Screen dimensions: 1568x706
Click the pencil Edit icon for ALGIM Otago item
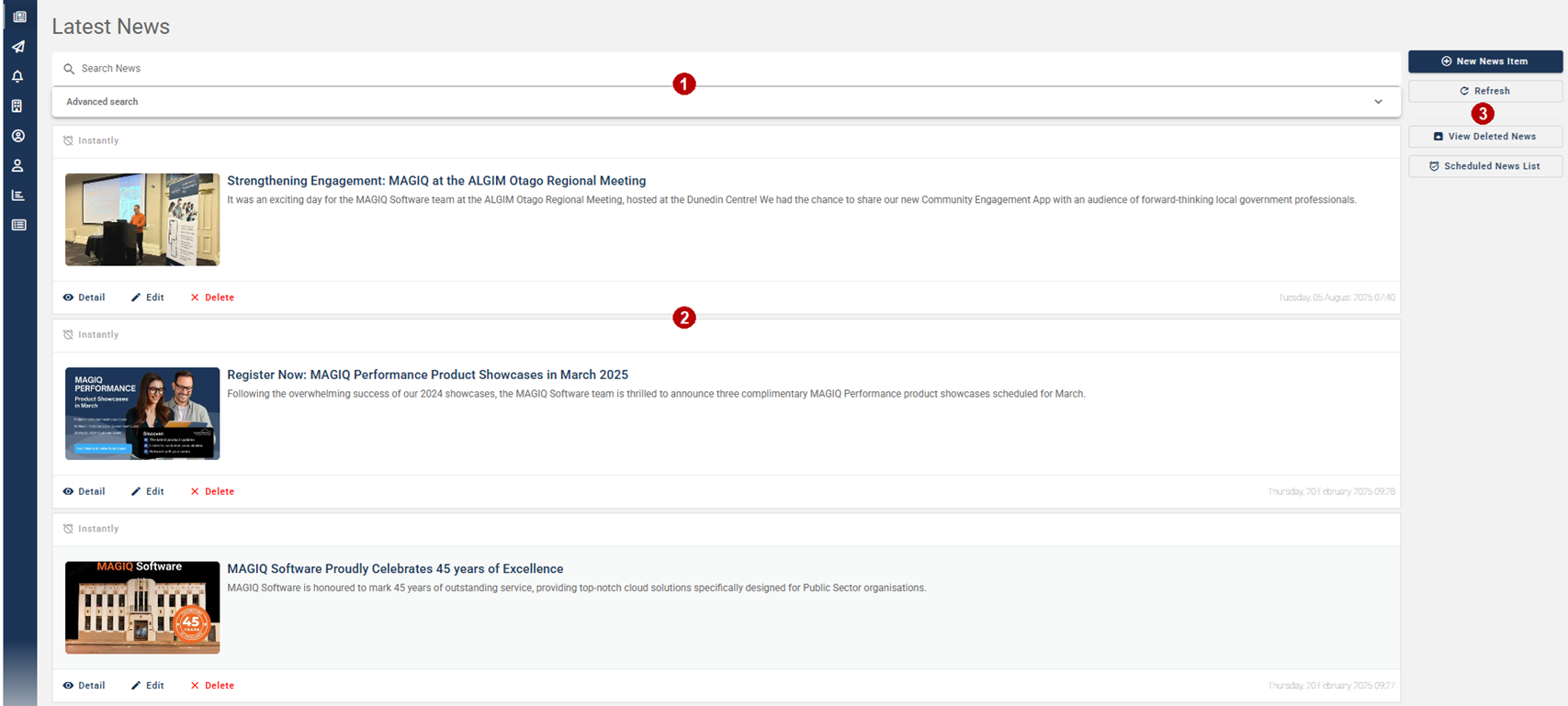click(136, 297)
